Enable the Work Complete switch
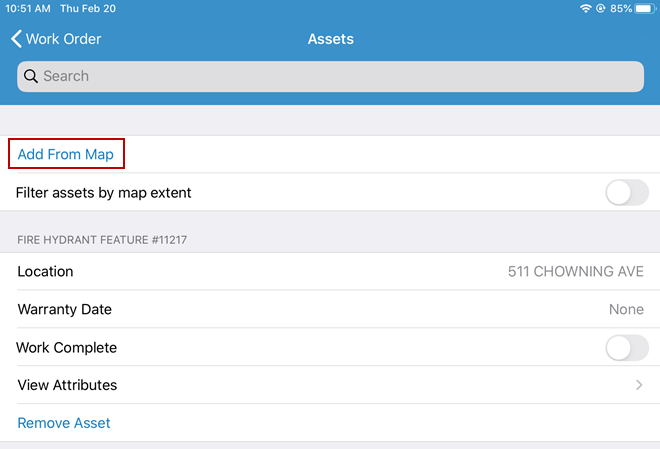The width and height of the screenshot is (660, 449). click(627, 348)
